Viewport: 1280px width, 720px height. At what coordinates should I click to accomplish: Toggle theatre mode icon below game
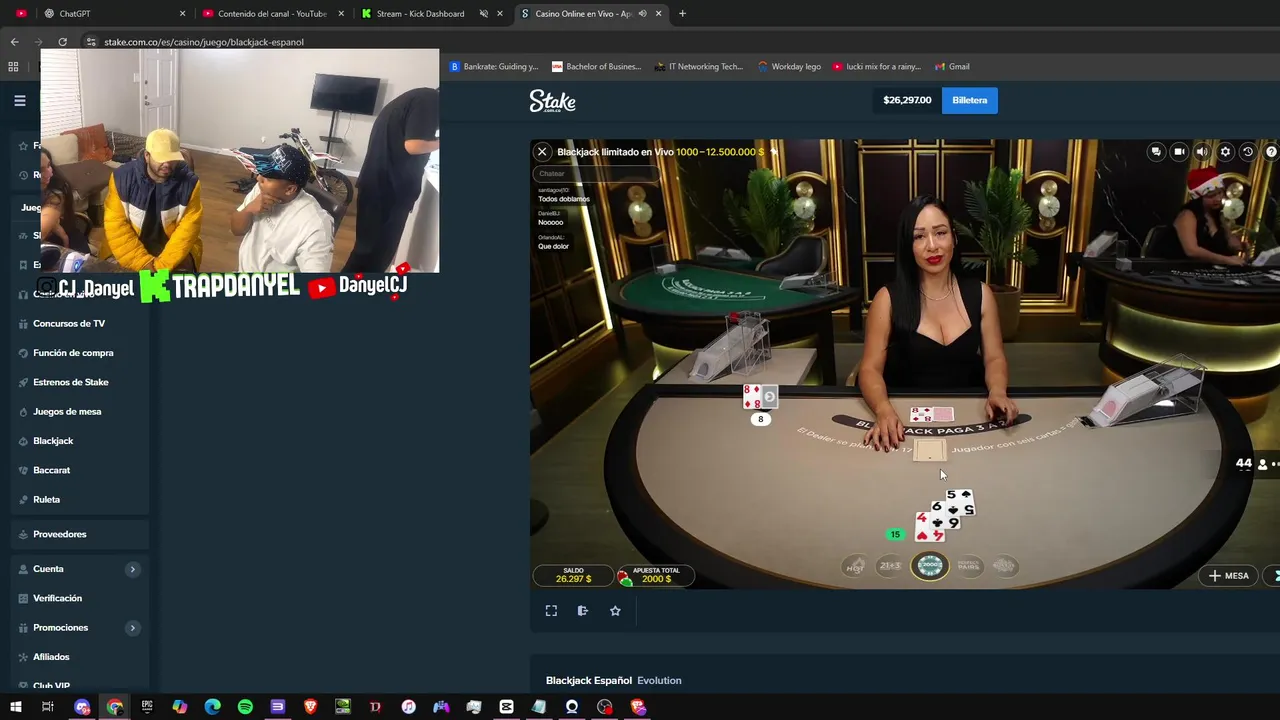tap(583, 611)
